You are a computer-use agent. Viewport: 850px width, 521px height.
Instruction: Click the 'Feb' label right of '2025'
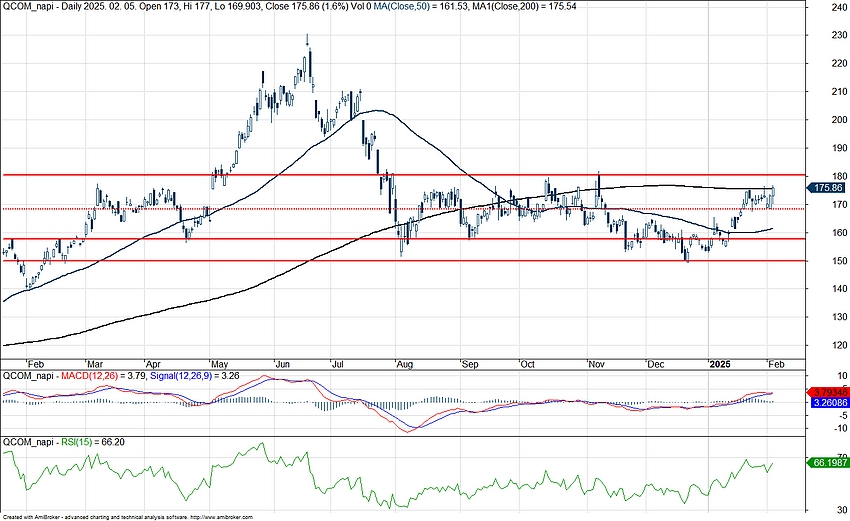click(776, 364)
